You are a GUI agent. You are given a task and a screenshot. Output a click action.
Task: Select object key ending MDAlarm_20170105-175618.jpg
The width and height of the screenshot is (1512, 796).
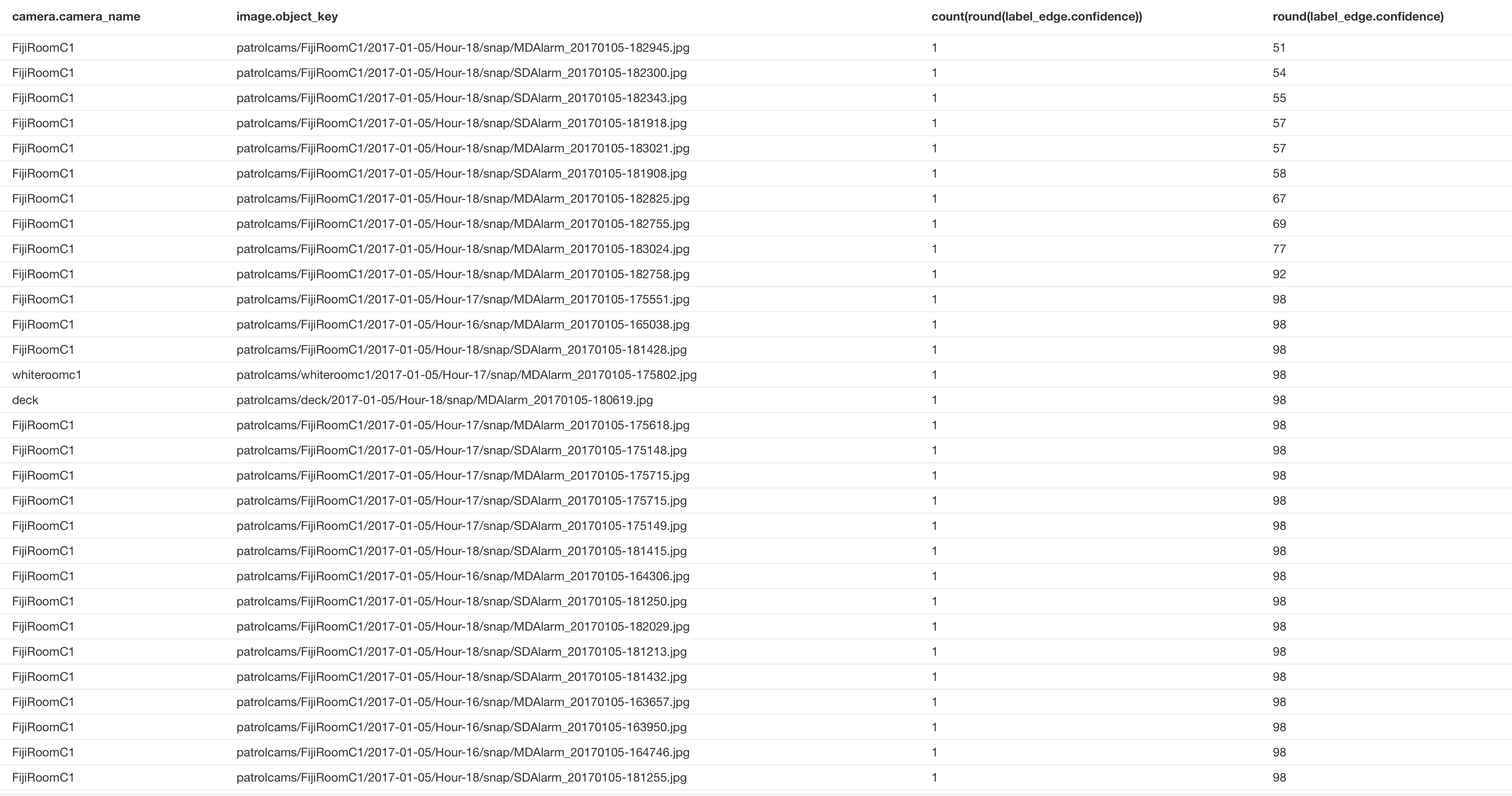pyautogui.click(x=462, y=425)
